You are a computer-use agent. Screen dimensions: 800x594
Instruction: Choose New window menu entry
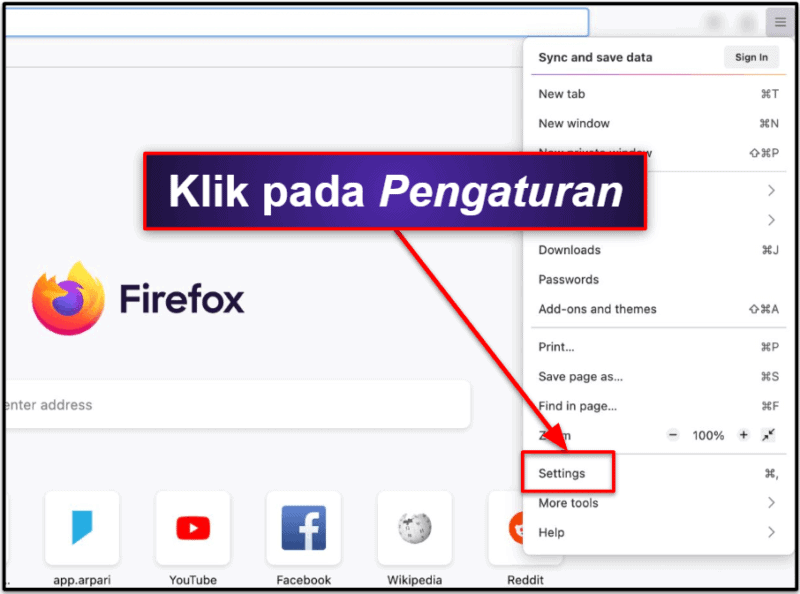click(x=658, y=123)
